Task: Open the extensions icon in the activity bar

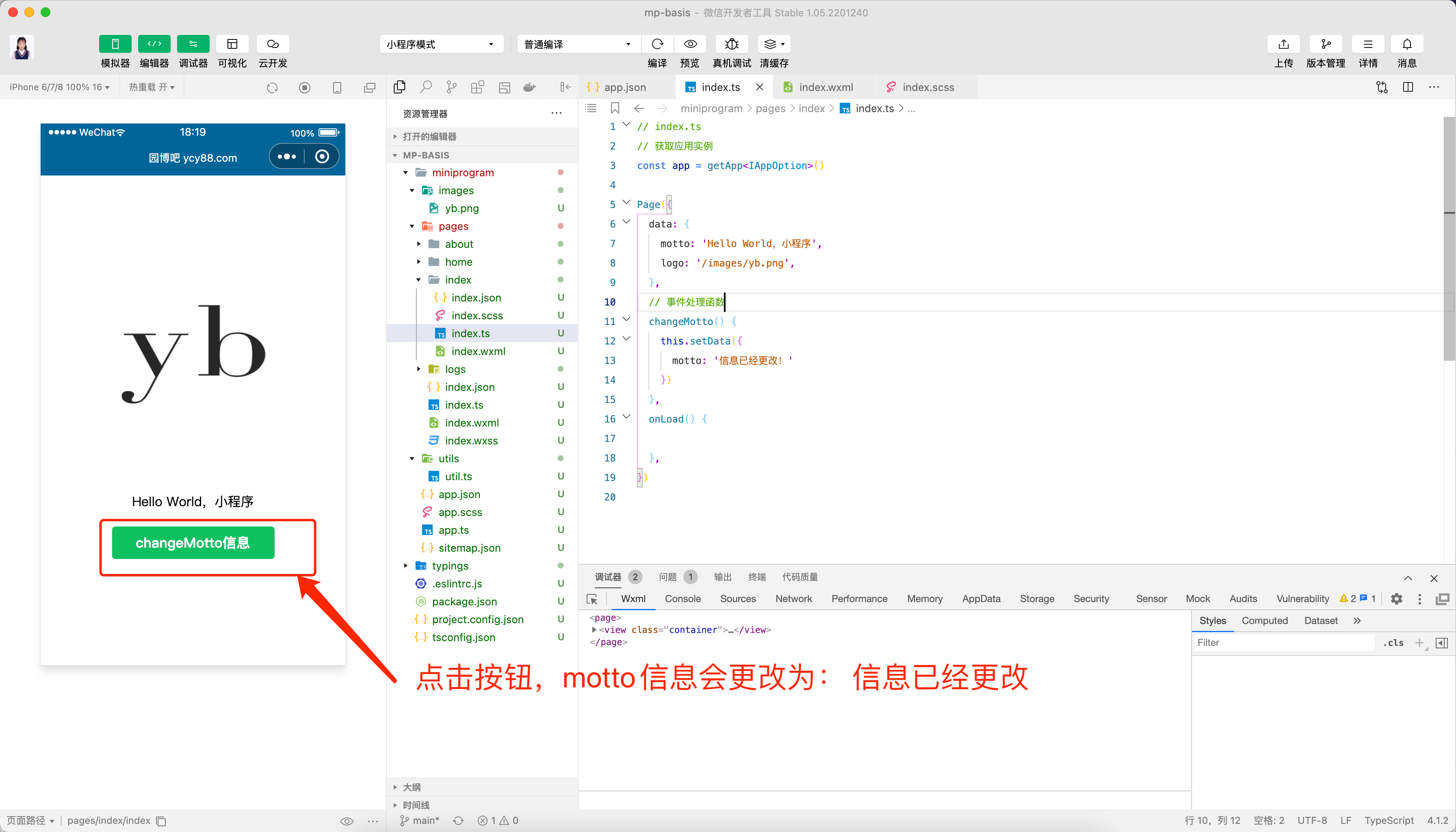Action: coord(478,87)
